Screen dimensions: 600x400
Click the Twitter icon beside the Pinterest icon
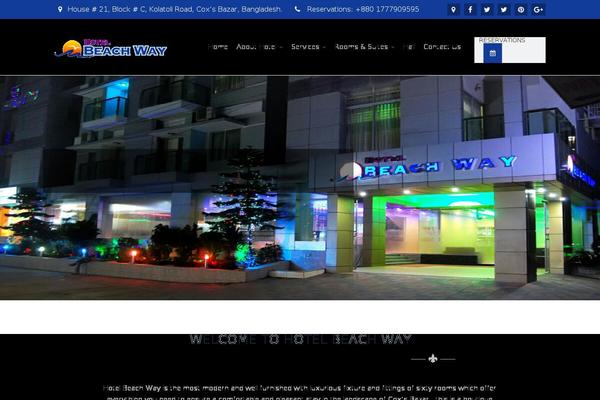[504, 10]
